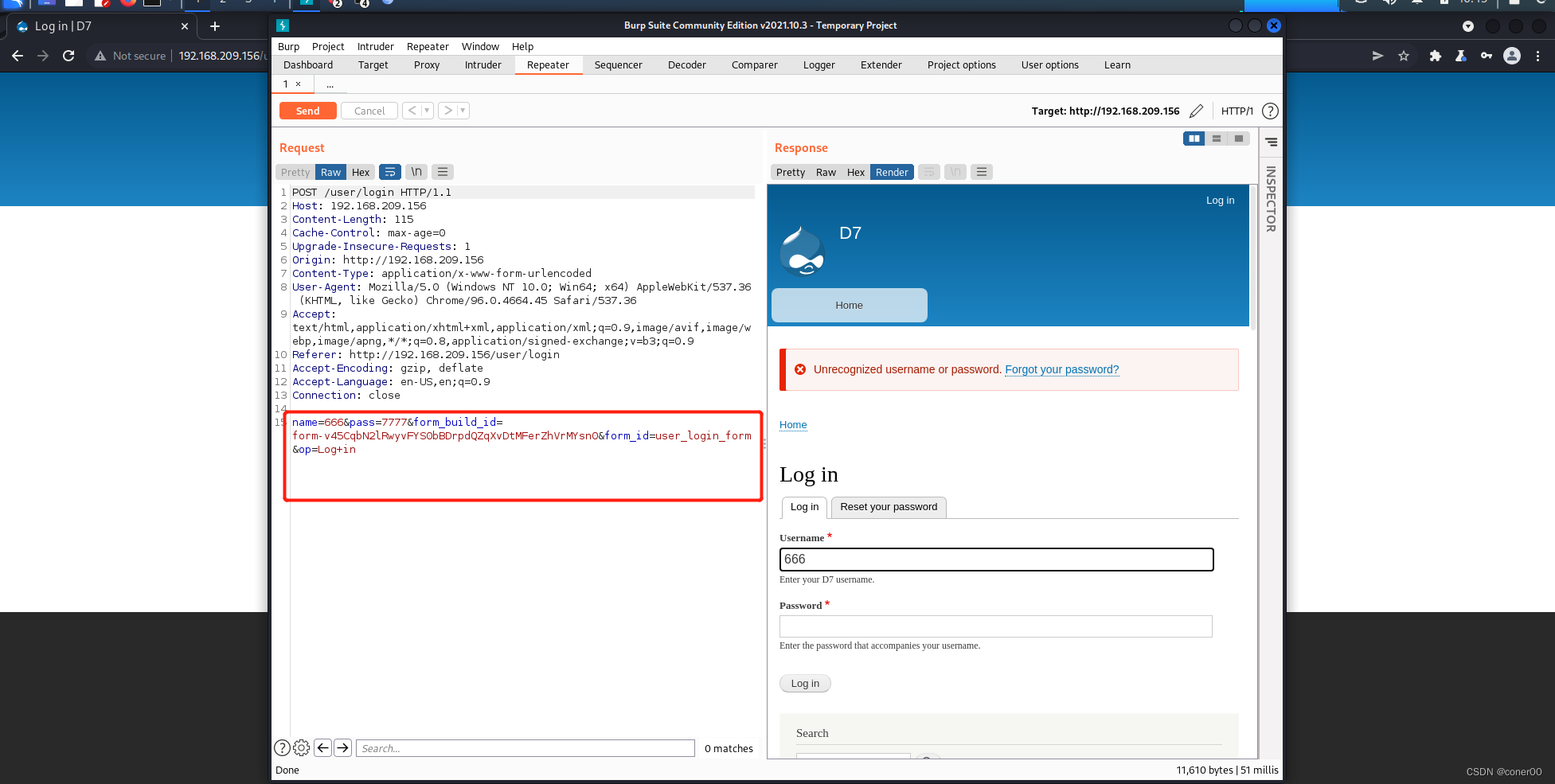Go back in the browser
Viewport: 1555px width, 784px height.
(x=18, y=56)
